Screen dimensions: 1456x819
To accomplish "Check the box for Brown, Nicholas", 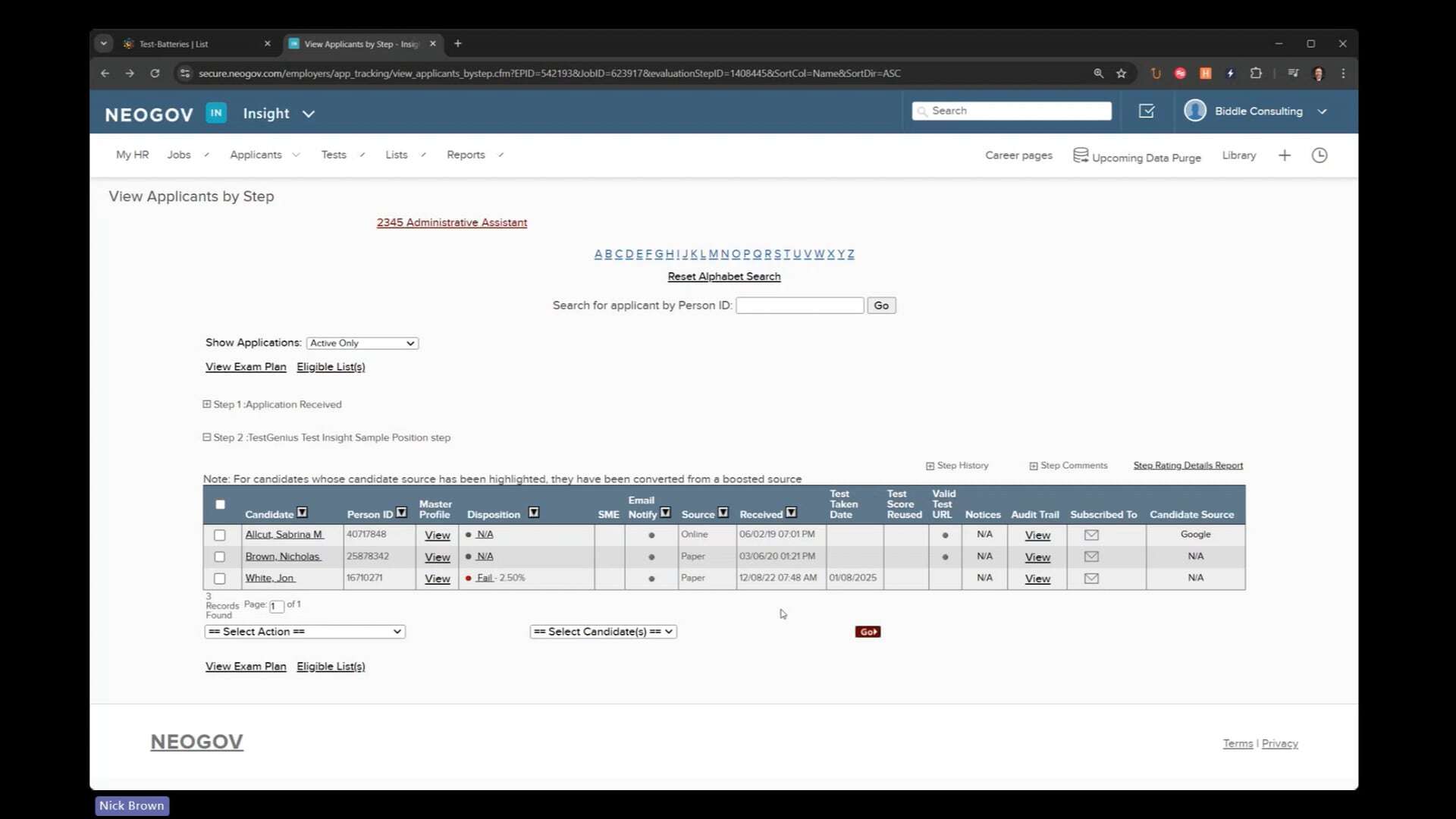I will (x=220, y=557).
